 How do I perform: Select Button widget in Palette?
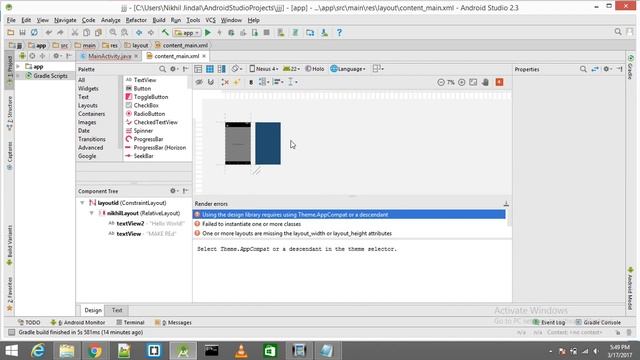pos(142,89)
